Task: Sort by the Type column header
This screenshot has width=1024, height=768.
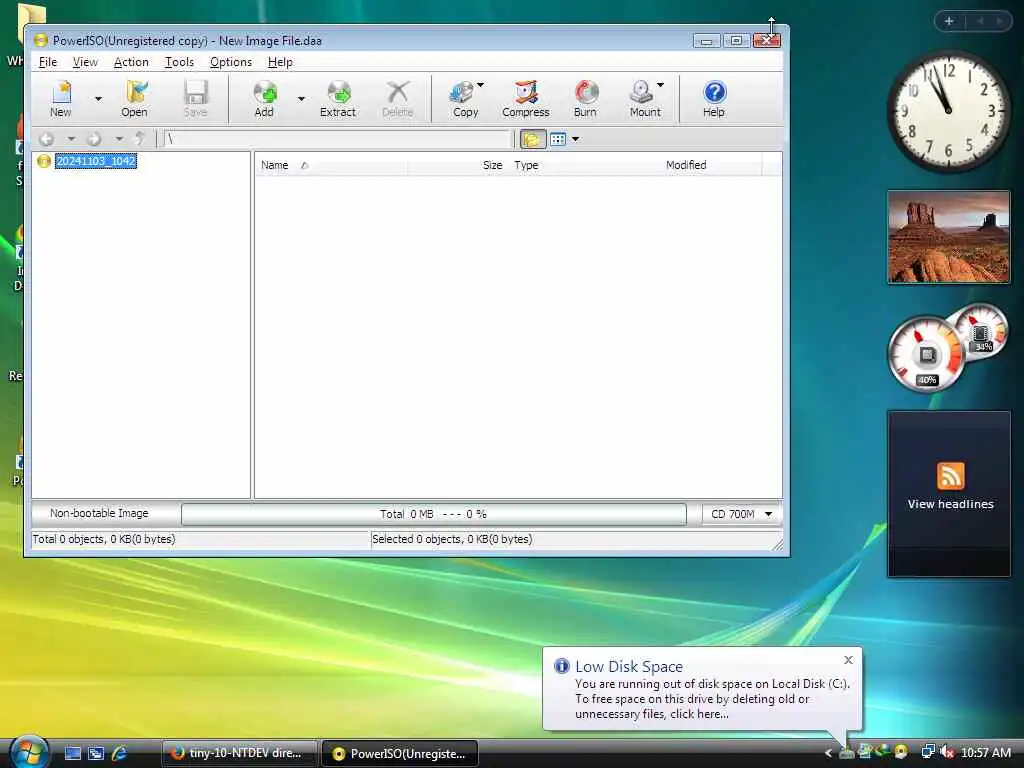Action: (x=584, y=165)
